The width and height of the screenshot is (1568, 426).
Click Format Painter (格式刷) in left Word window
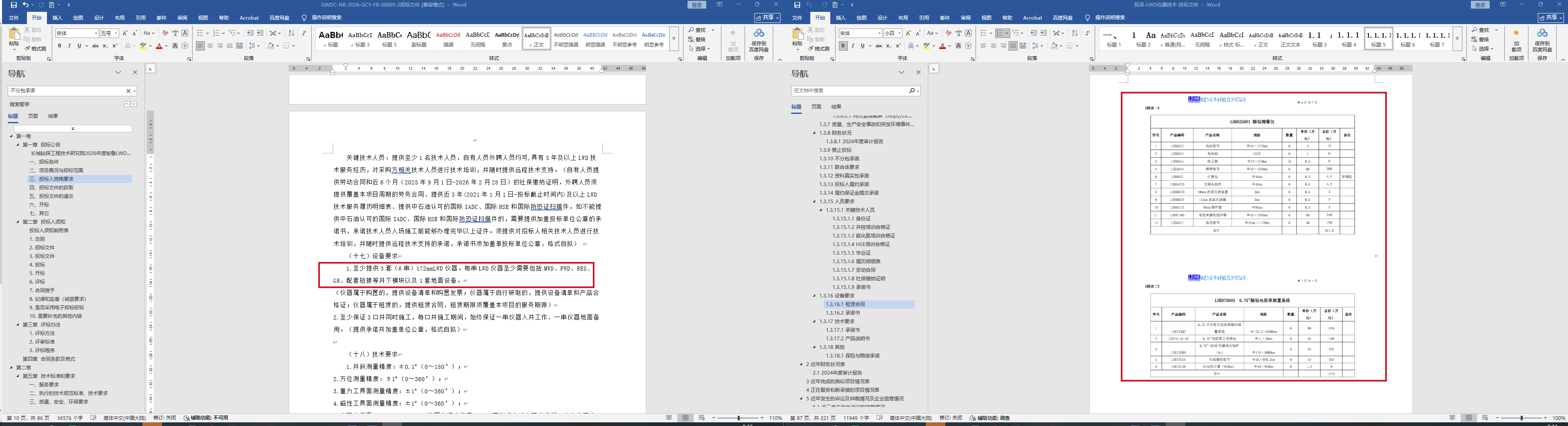pos(36,49)
